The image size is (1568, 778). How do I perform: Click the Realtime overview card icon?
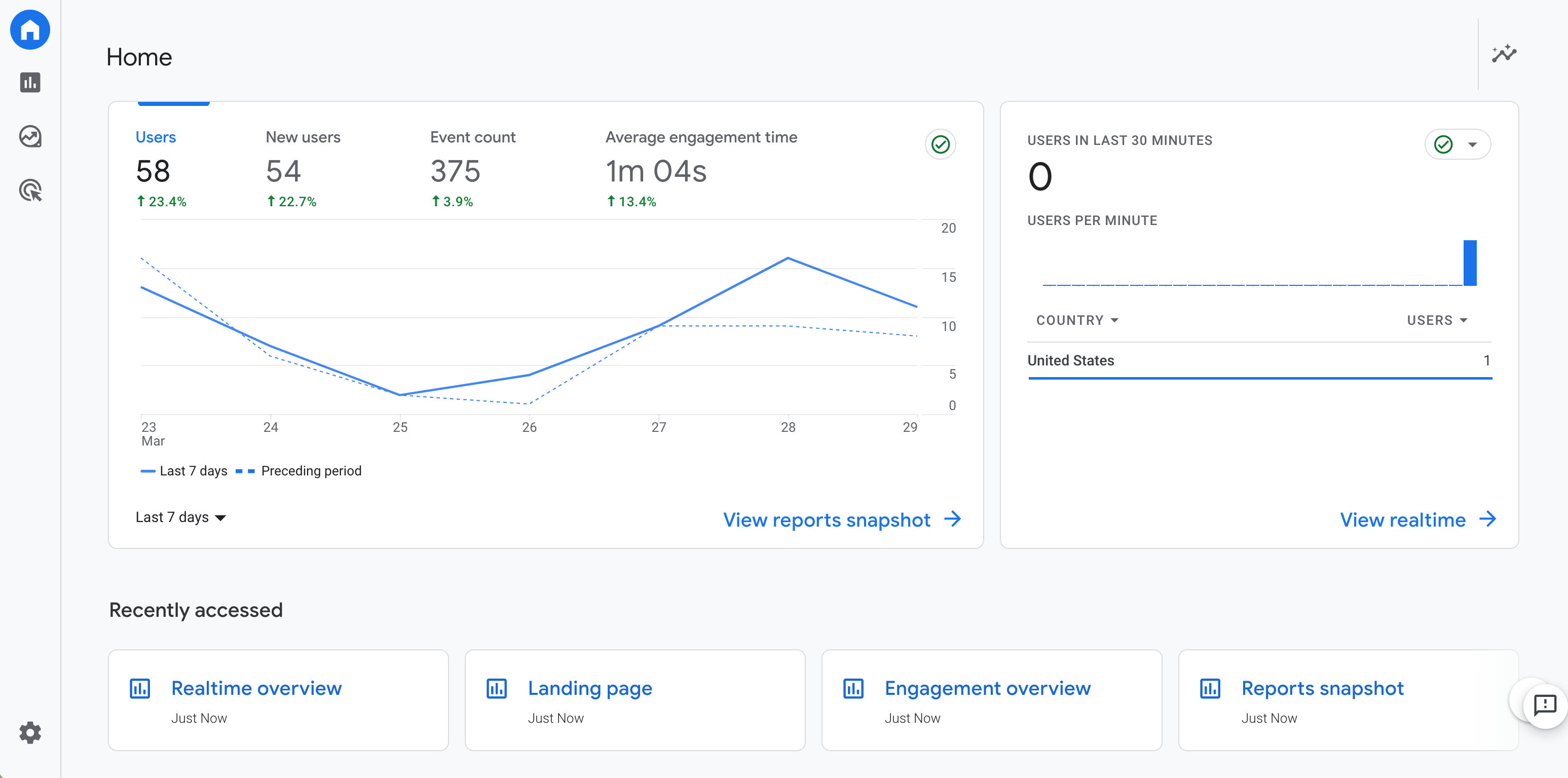[x=140, y=688]
